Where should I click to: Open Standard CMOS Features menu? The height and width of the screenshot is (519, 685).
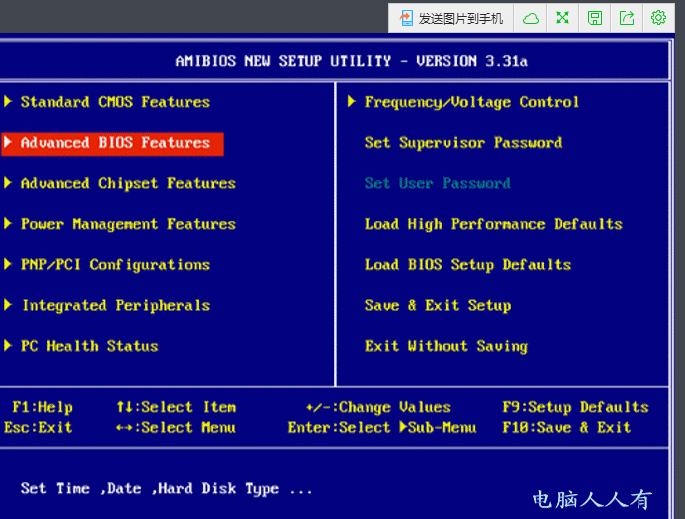115,102
